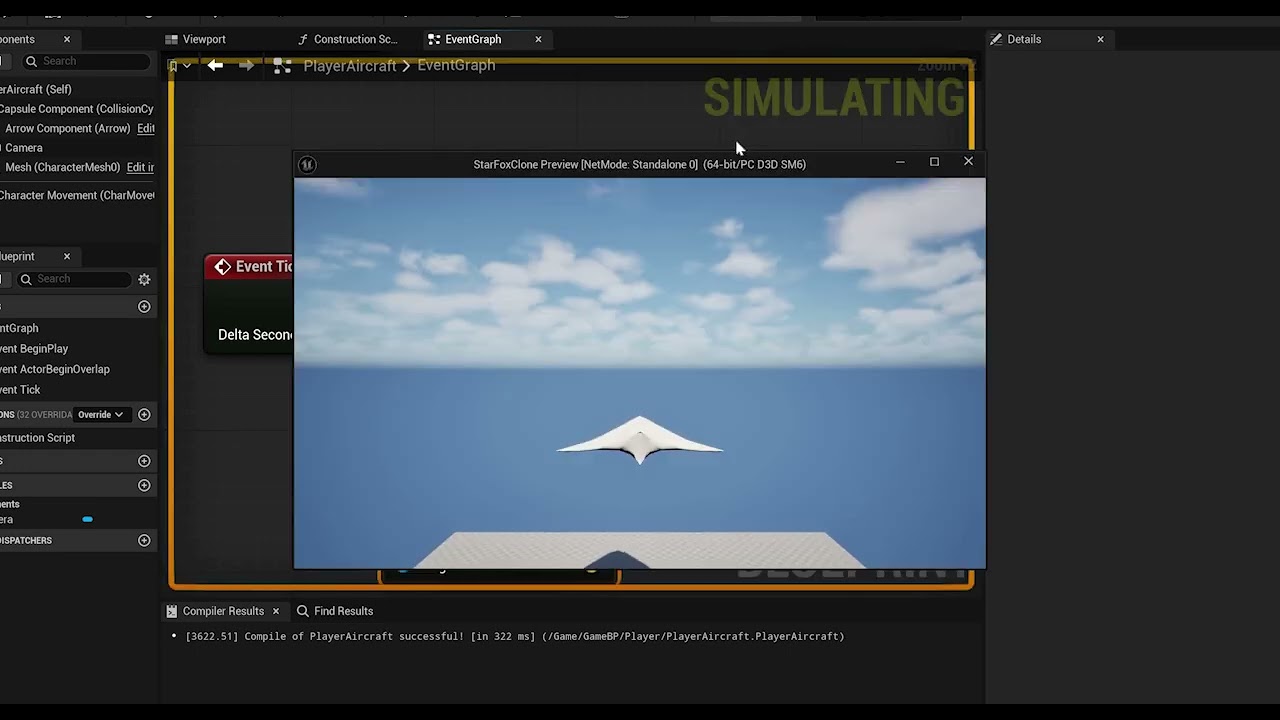
Task: Open the graph bookmarks dropdown
Action: pos(180,66)
